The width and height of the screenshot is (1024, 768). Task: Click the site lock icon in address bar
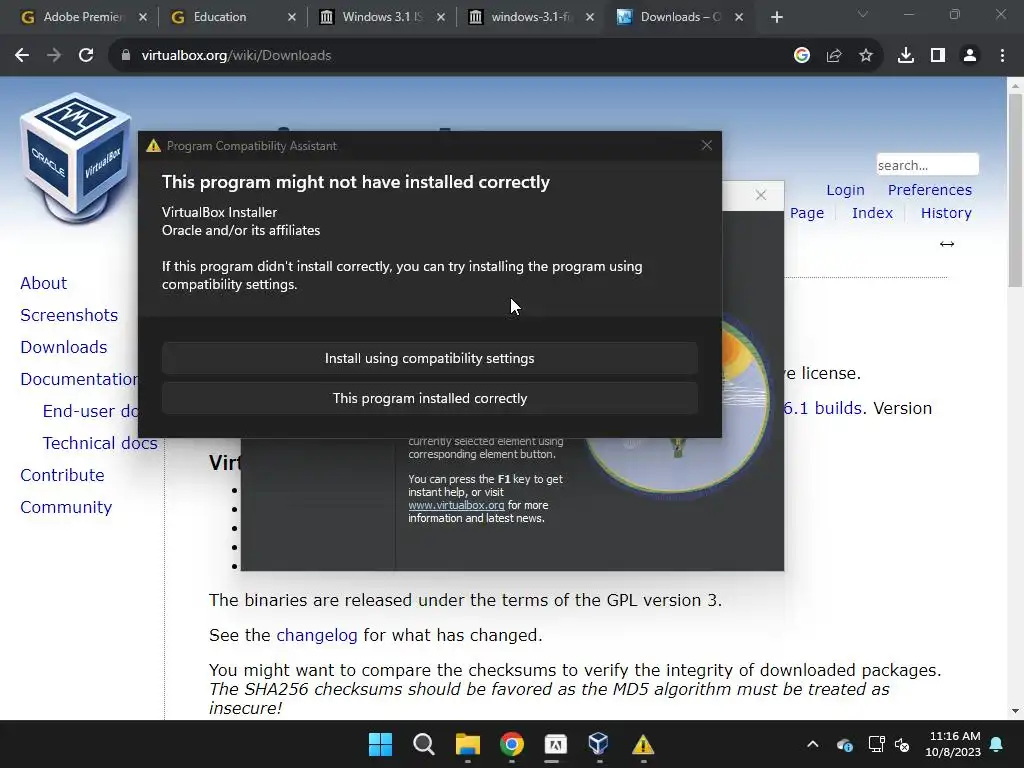[x=125, y=56]
